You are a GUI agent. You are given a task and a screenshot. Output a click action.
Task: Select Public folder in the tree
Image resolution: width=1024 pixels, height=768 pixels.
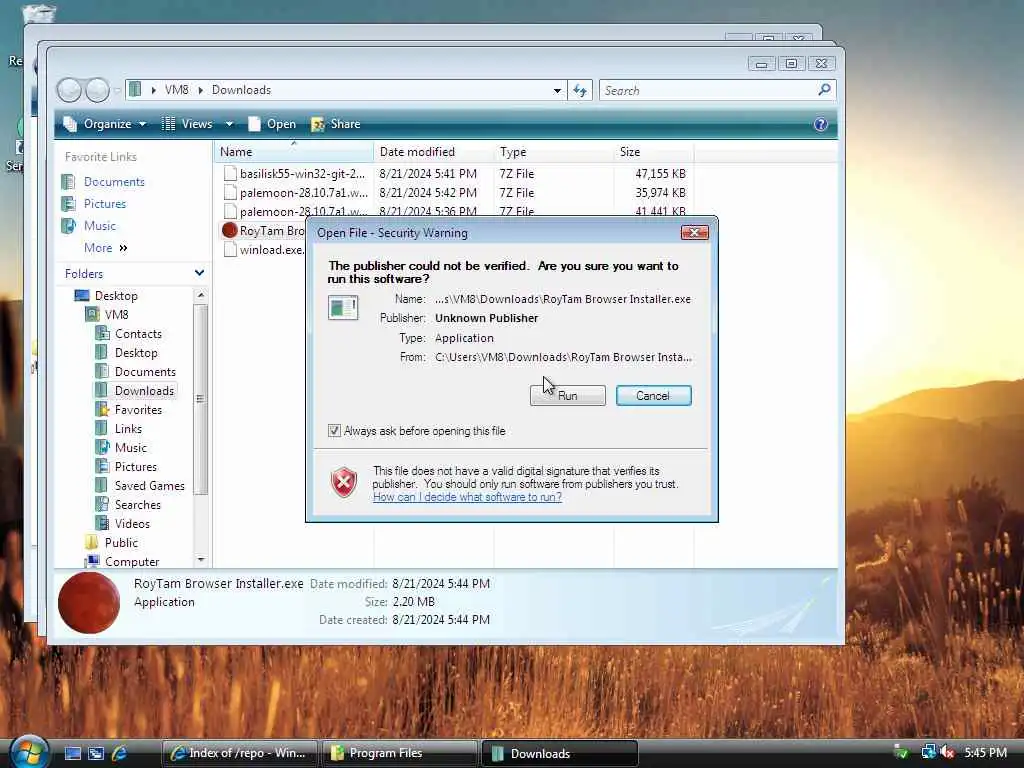(x=121, y=543)
